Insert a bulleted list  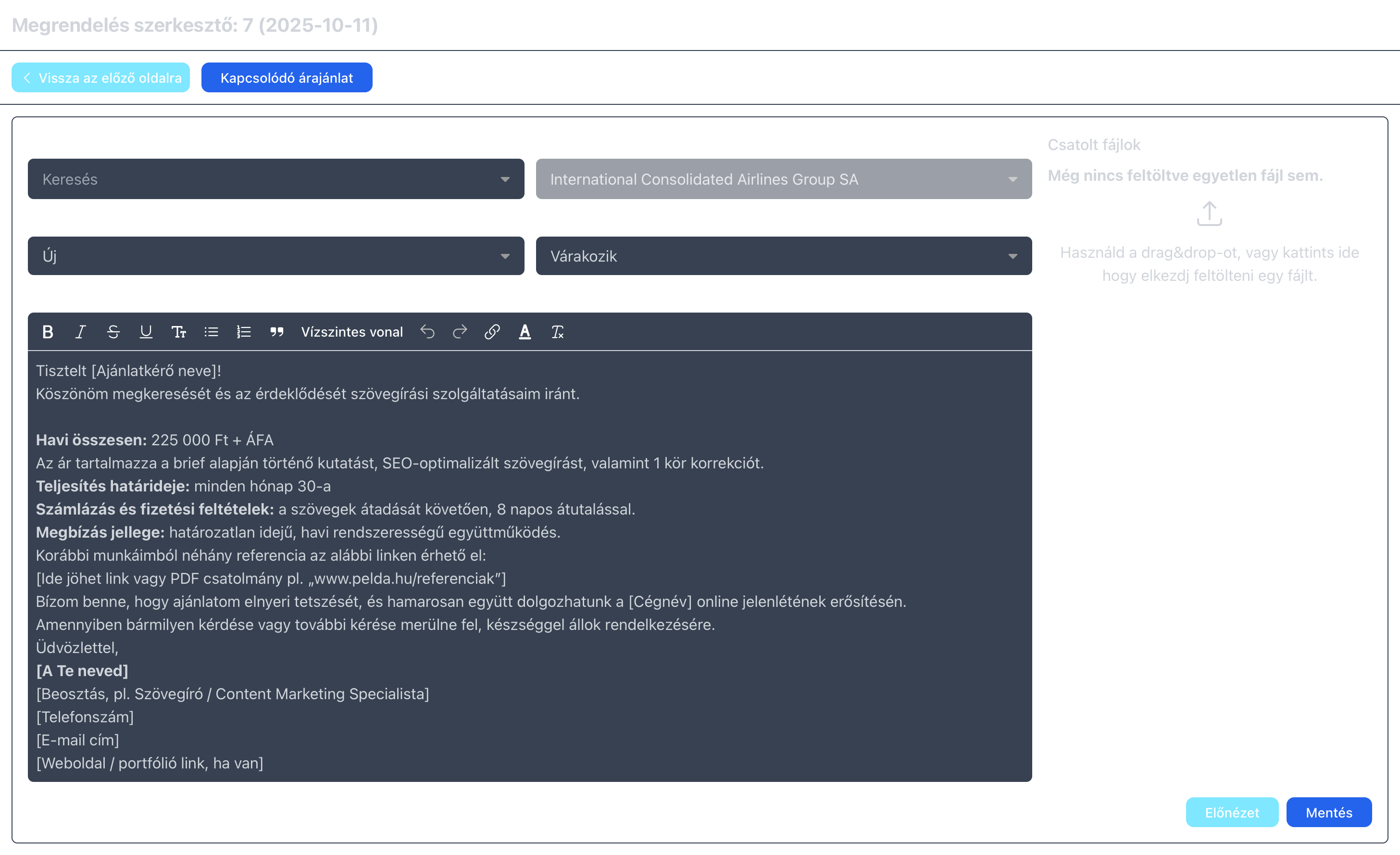click(x=212, y=332)
